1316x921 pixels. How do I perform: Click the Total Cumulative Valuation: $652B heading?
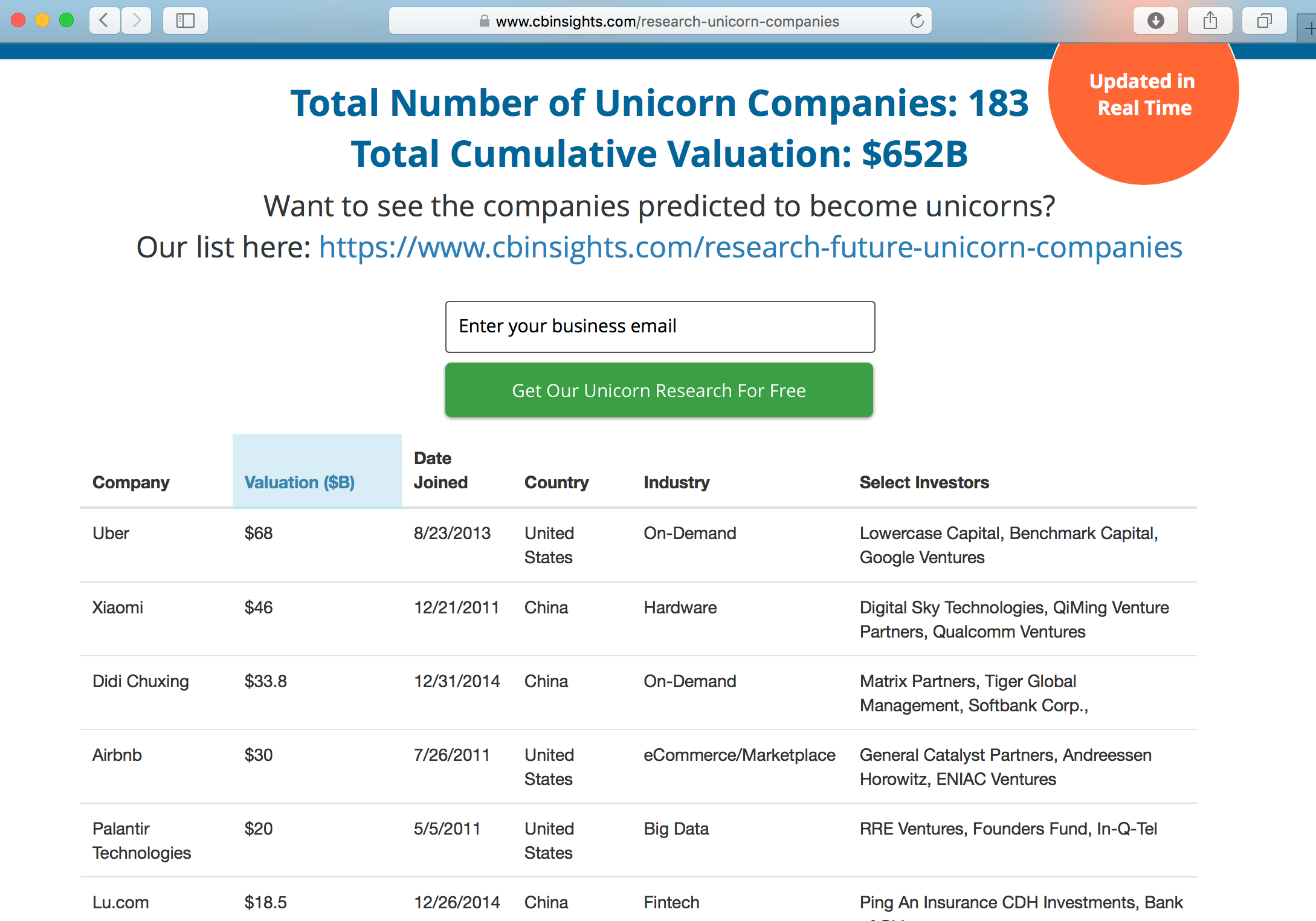659,153
